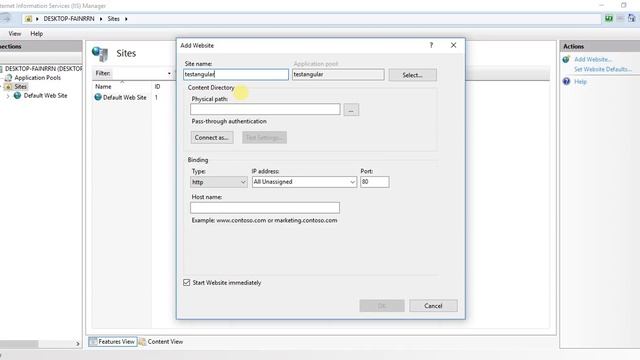Open the binding Type dropdown
This screenshot has width=640, height=360.
219,182
